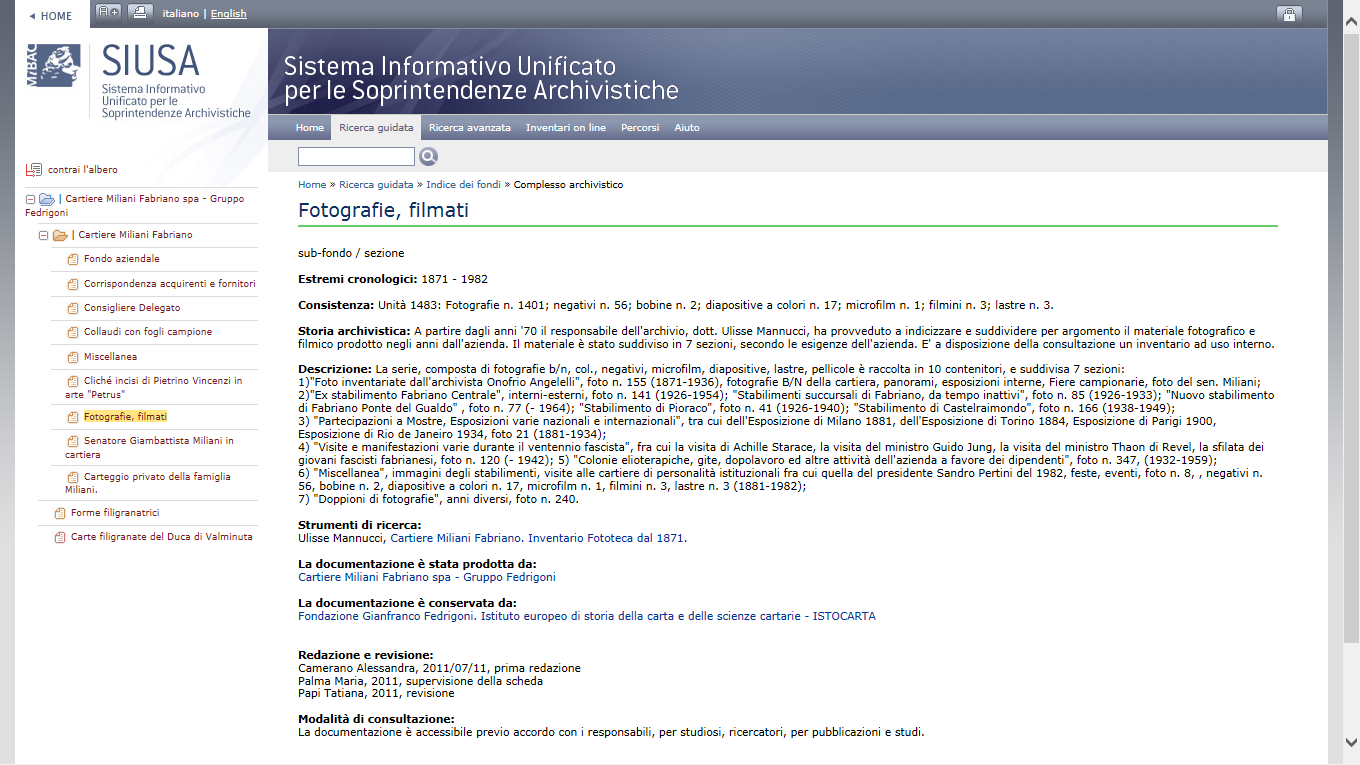Open the Aiuto help tab
This screenshot has height=765, width=1360.
click(x=687, y=128)
